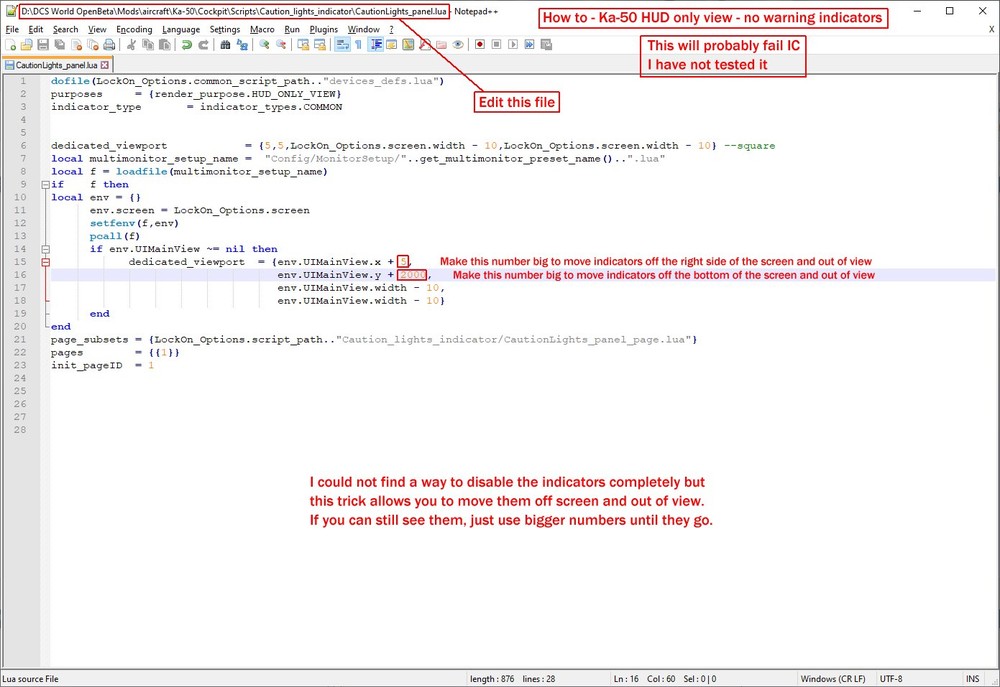Viewport: 1000px width, 687px height.
Task: Open the Window menu
Action: (x=364, y=29)
